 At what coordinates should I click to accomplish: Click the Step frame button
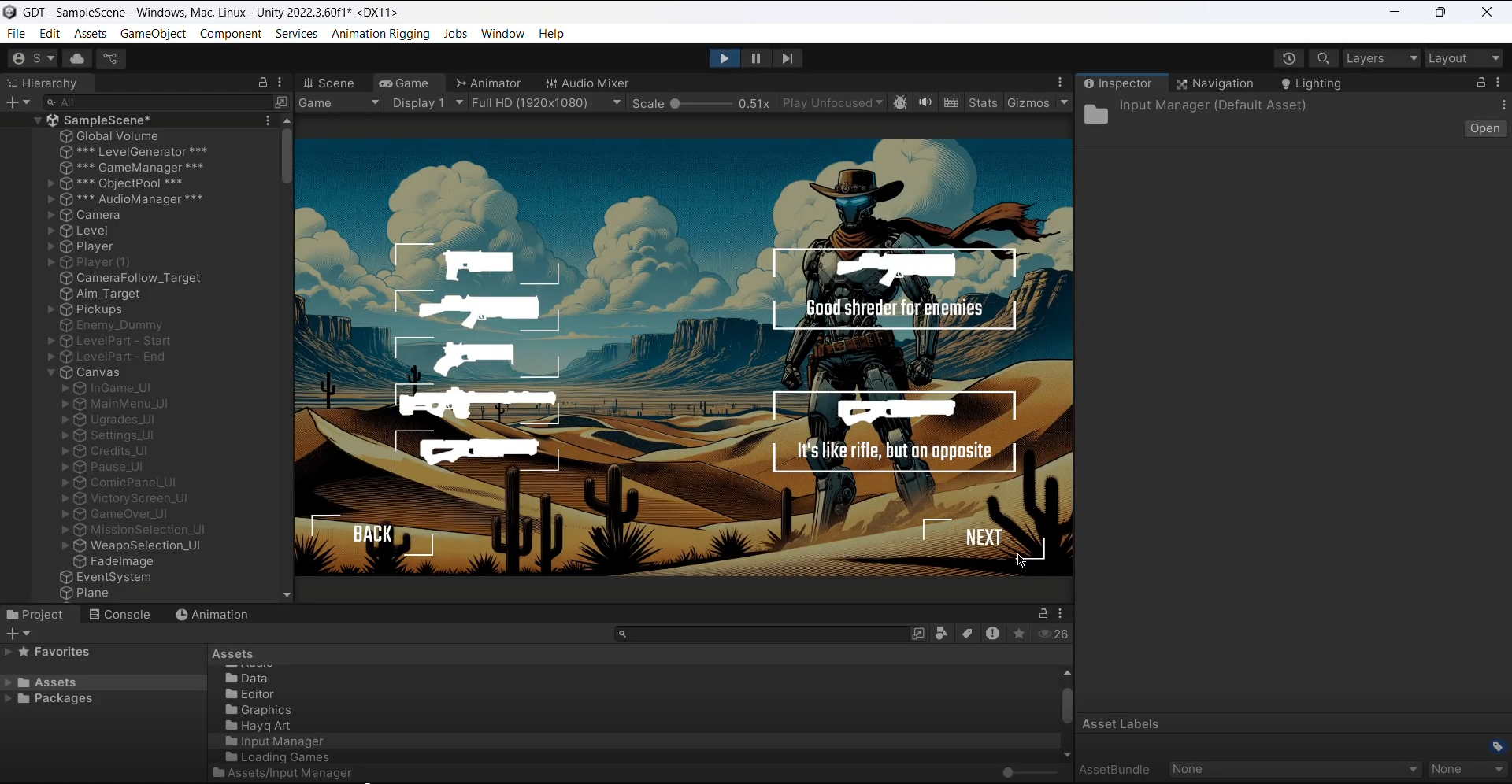pyautogui.click(x=787, y=58)
